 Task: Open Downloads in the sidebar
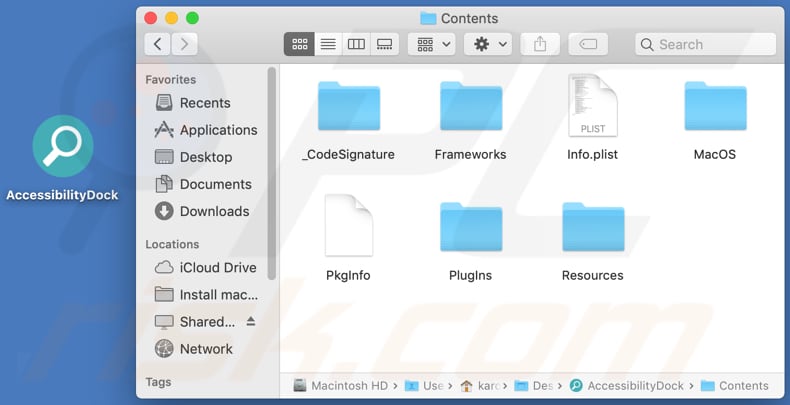coord(202,212)
